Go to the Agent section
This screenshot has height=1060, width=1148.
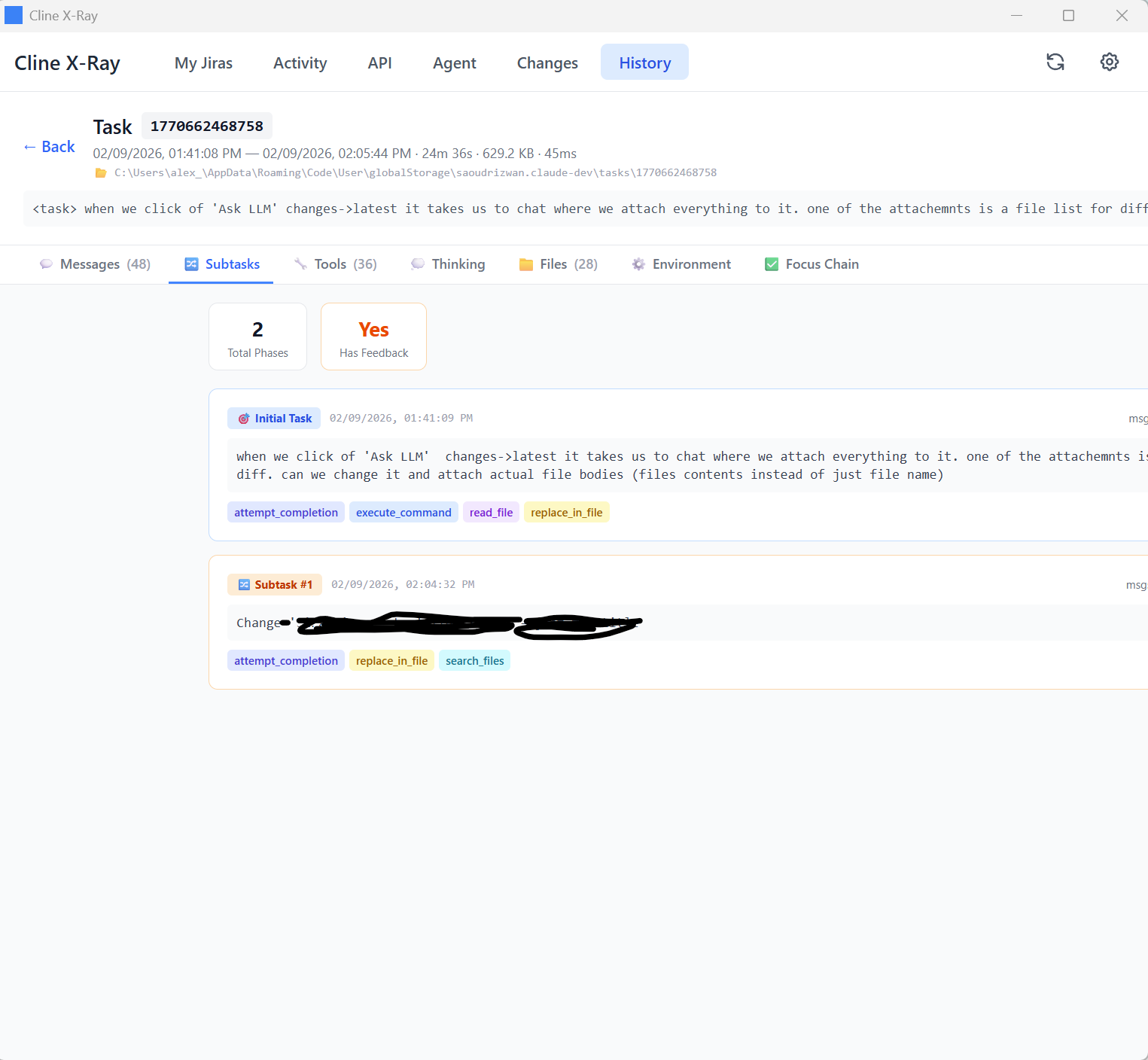(454, 63)
